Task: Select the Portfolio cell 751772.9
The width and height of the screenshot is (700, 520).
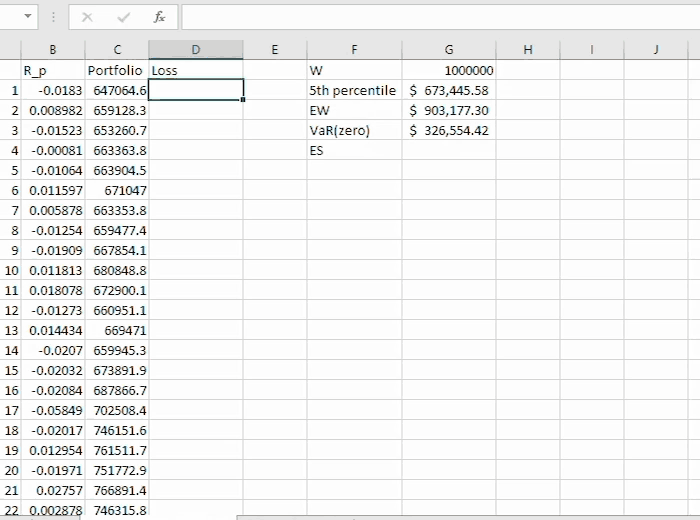Action: tap(117, 470)
